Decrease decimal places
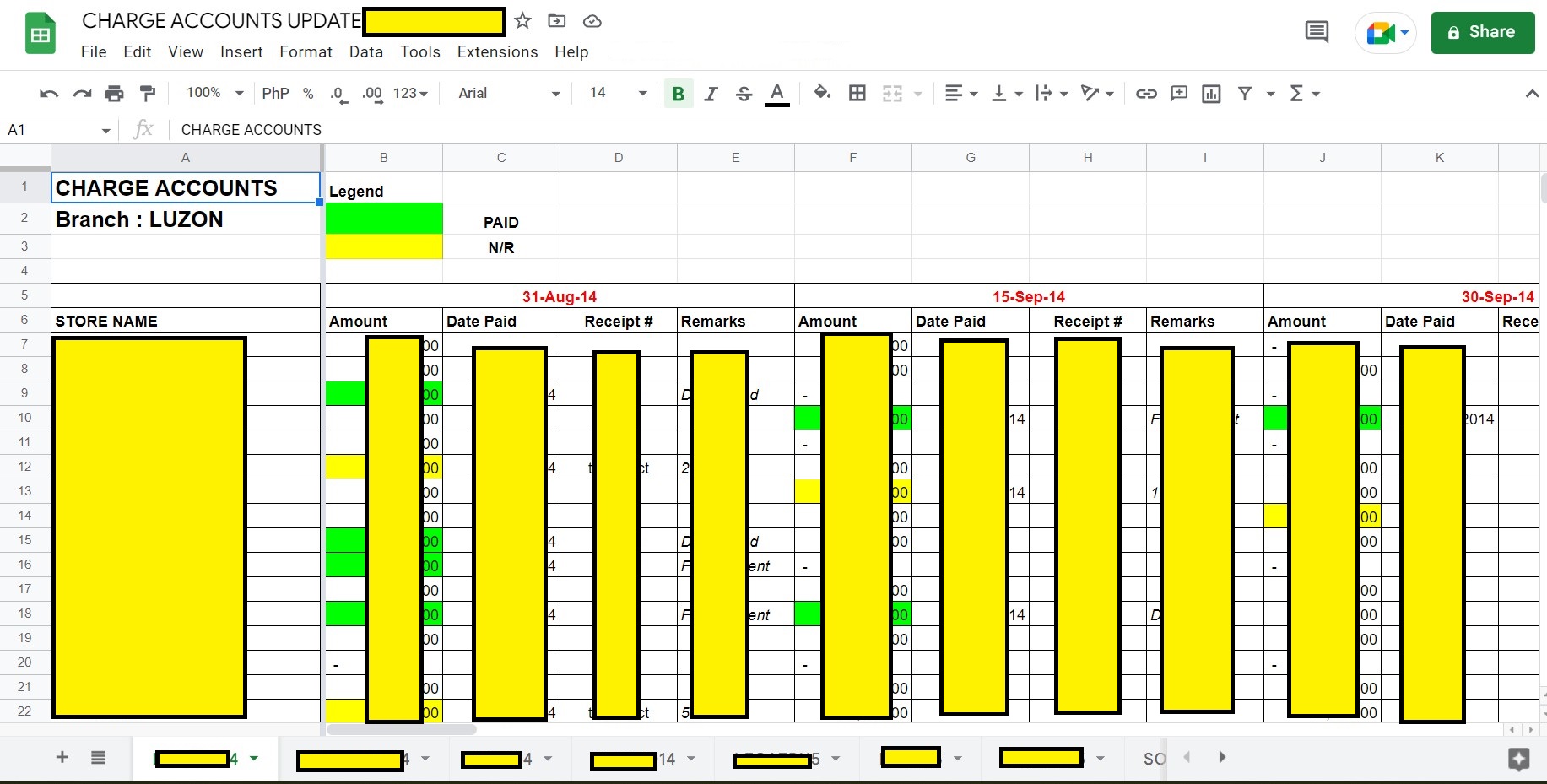Image resolution: width=1547 pixels, height=784 pixels. tap(339, 94)
